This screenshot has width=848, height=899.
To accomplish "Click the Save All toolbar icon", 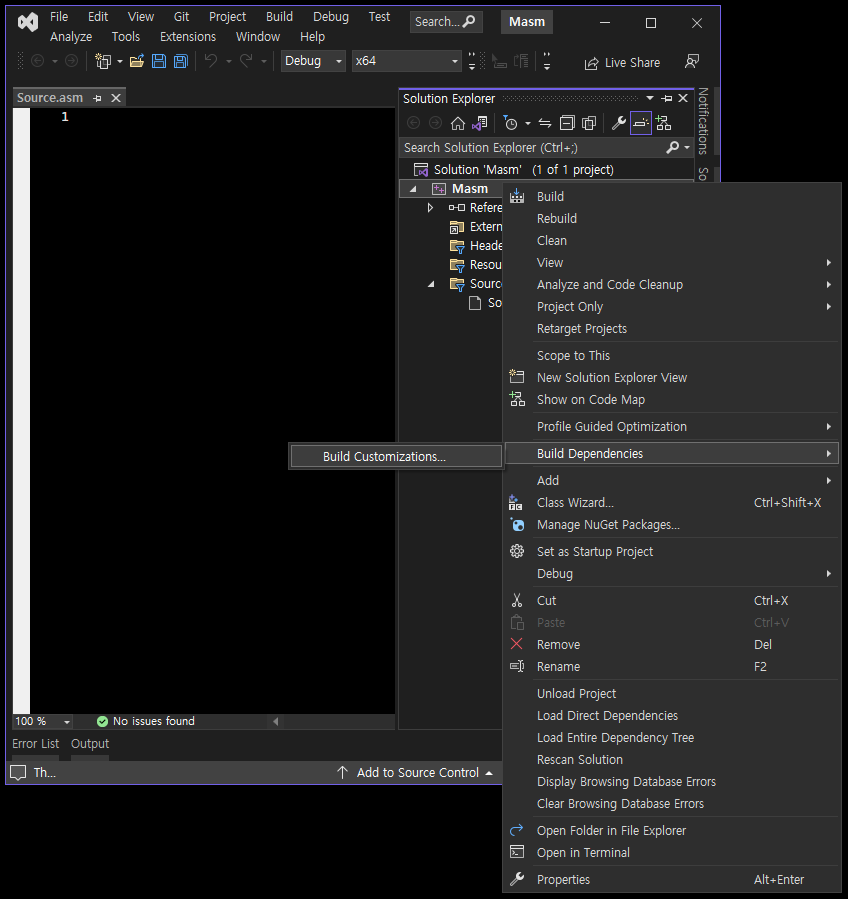I will [x=181, y=61].
